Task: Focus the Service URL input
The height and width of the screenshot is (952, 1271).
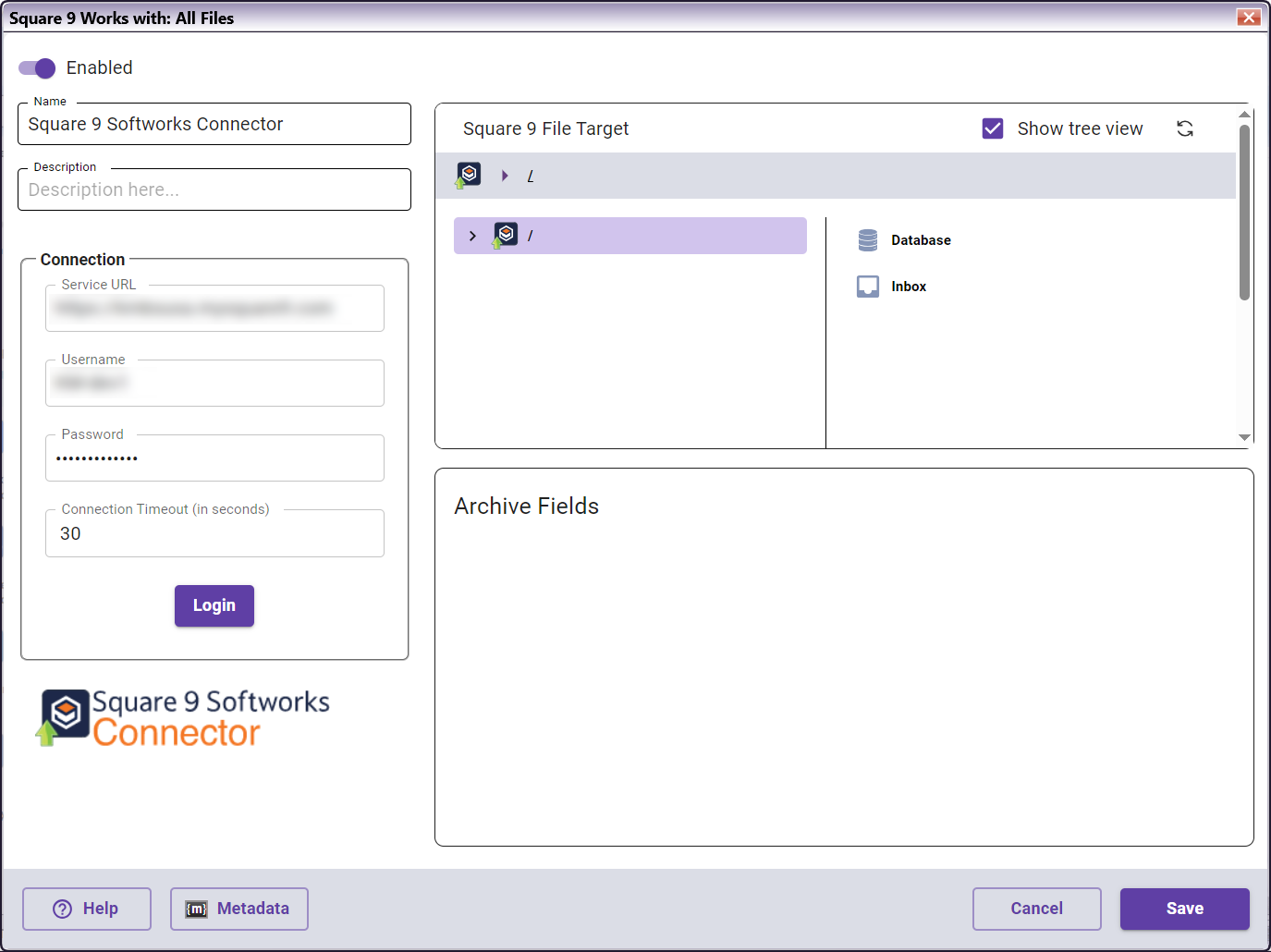Action: pyautogui.click(x=214, y=308)
